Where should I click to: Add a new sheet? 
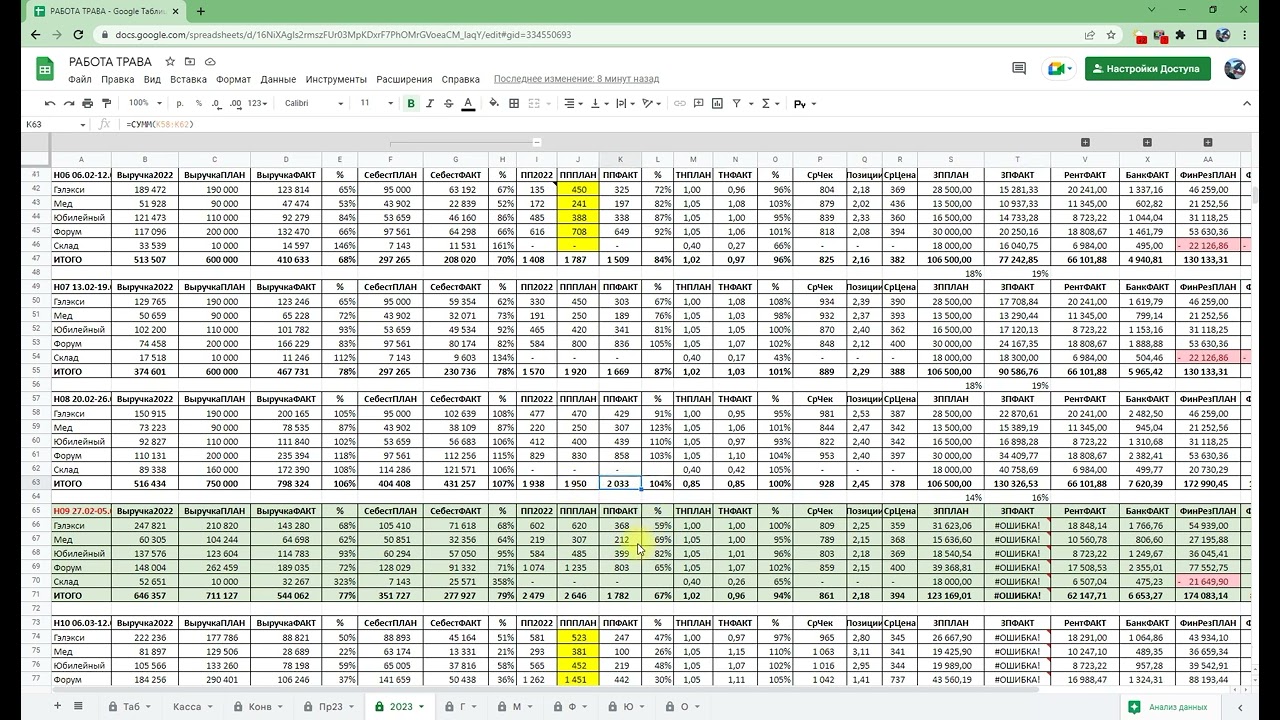[57, 706]
